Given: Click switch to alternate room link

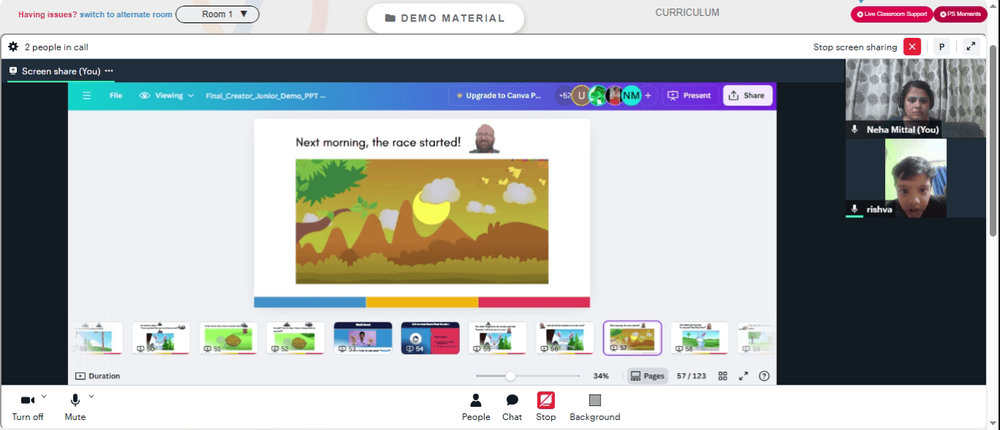Looking at the screenshot, I should point(126,14).
